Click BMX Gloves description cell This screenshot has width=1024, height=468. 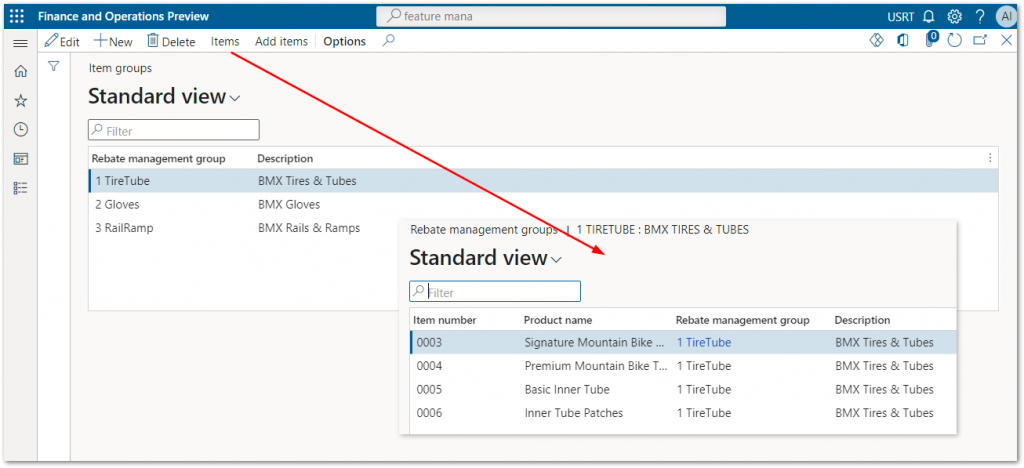[289, 204]
